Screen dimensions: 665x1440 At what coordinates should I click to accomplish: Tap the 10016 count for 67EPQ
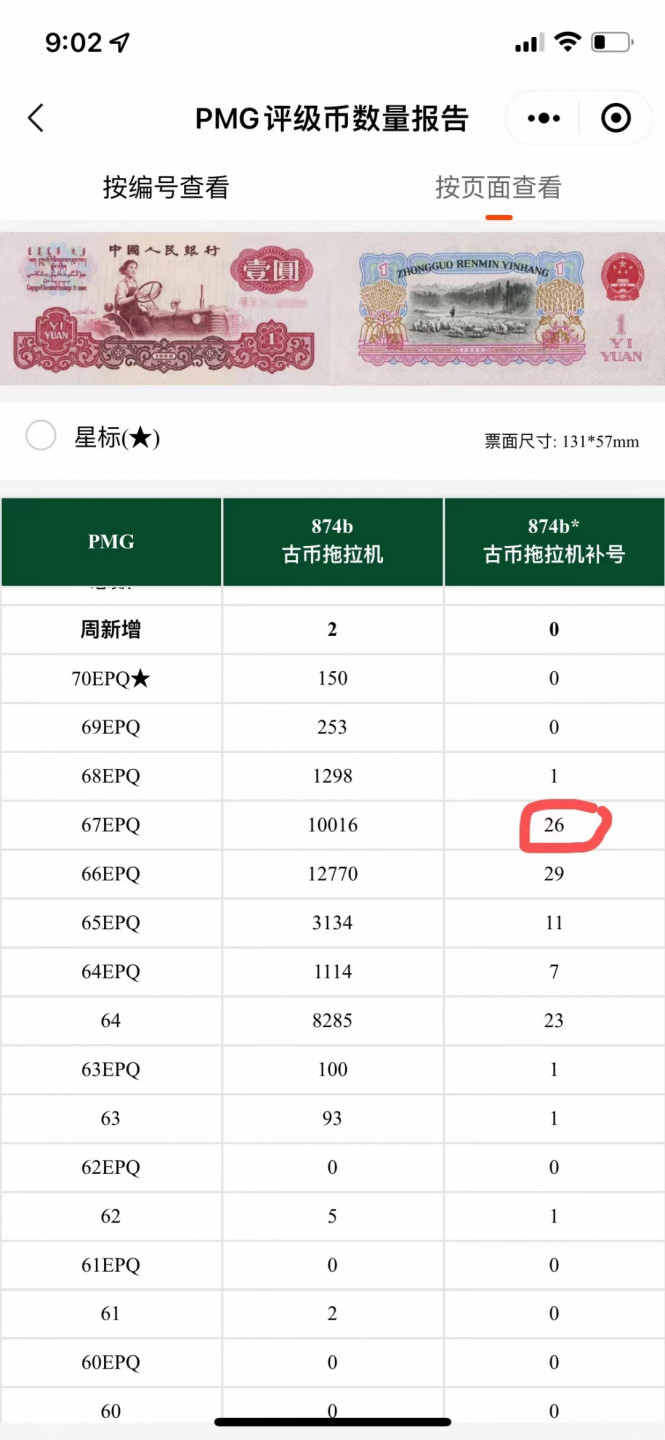pos(332,825)
